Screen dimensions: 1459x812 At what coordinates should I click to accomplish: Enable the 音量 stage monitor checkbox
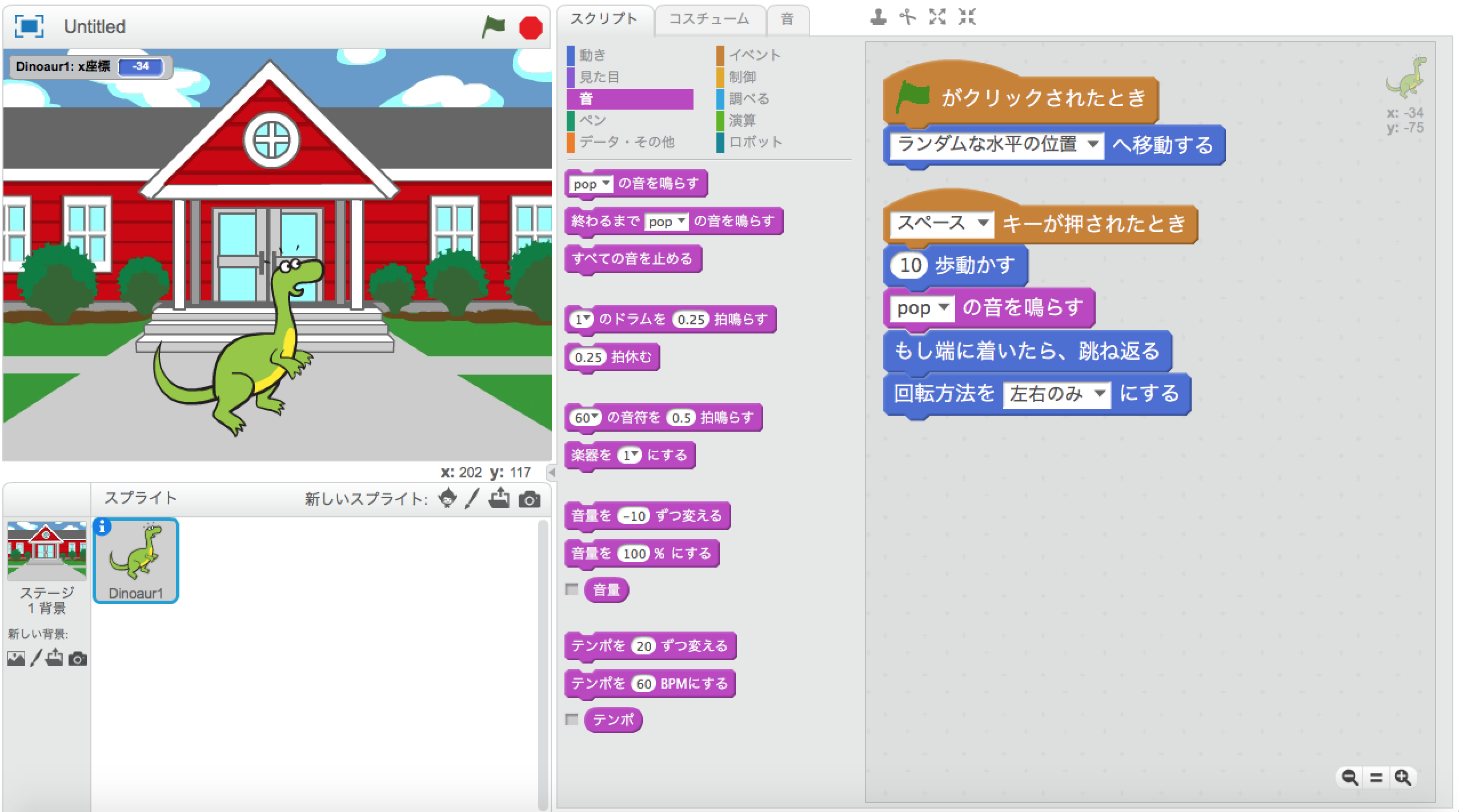[571, 589]
